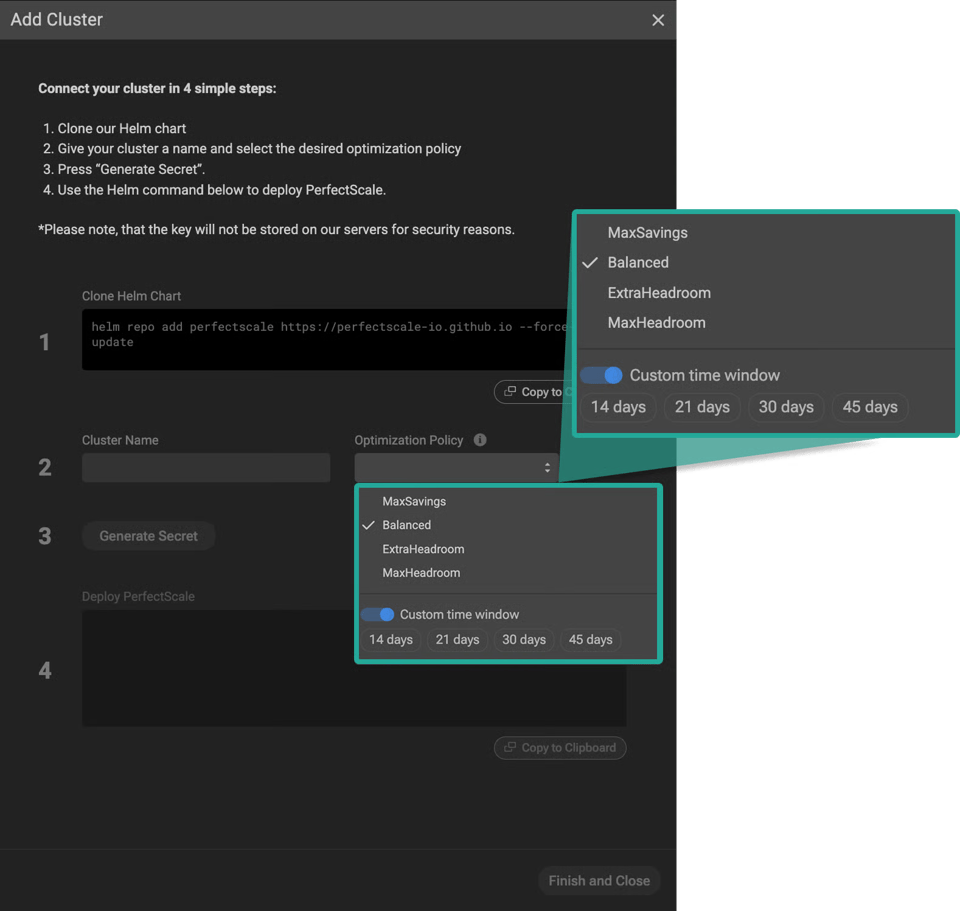Select MaxHeadroom in the policy dropdown
Screen dimensions: 960x911
421,573
